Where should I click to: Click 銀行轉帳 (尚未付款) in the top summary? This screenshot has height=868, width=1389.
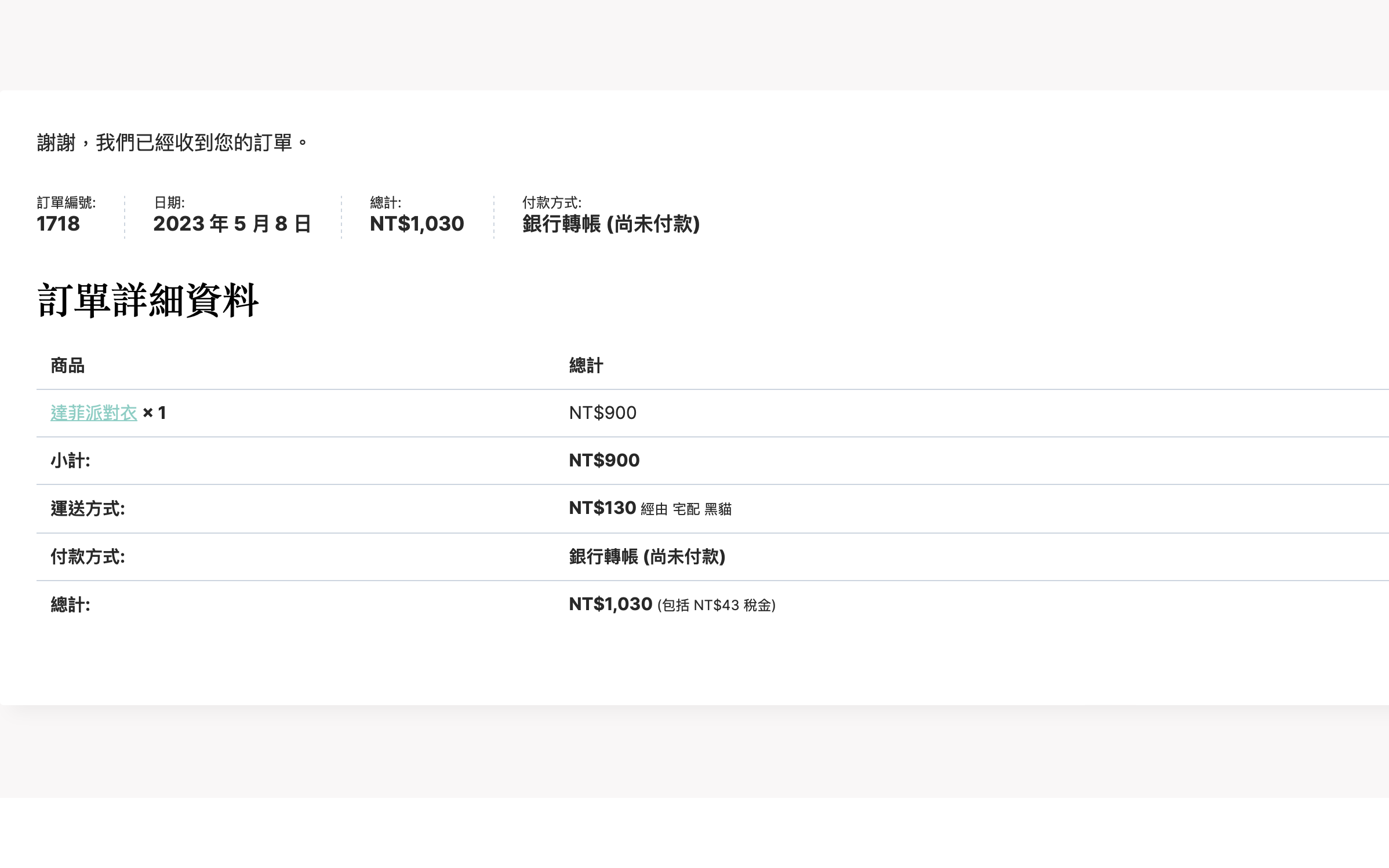click(611, 224)
